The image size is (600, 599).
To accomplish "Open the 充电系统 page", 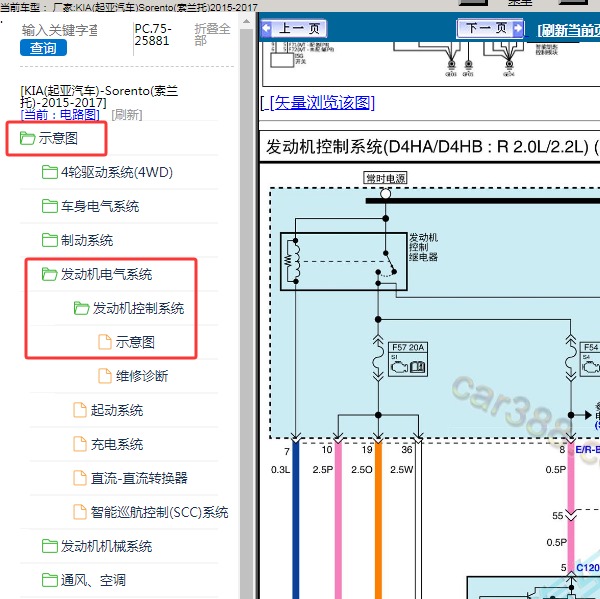I will click(117, 444).
